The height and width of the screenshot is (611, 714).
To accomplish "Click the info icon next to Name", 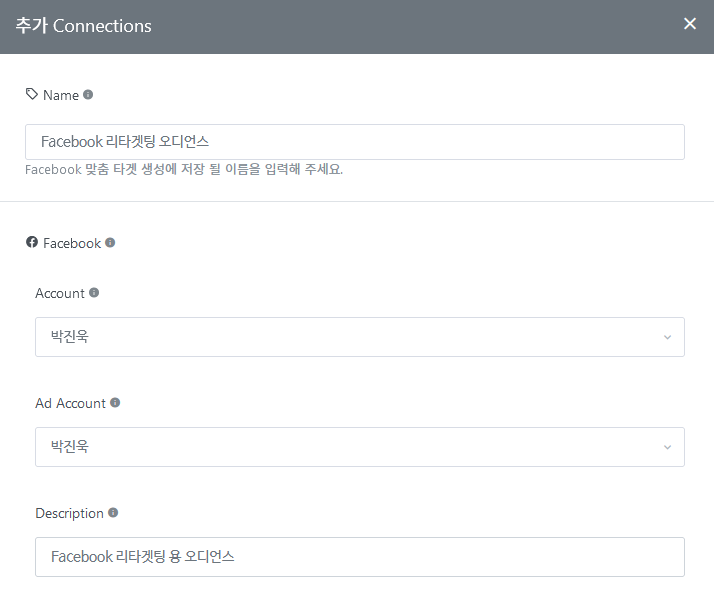I will point(88,95).
